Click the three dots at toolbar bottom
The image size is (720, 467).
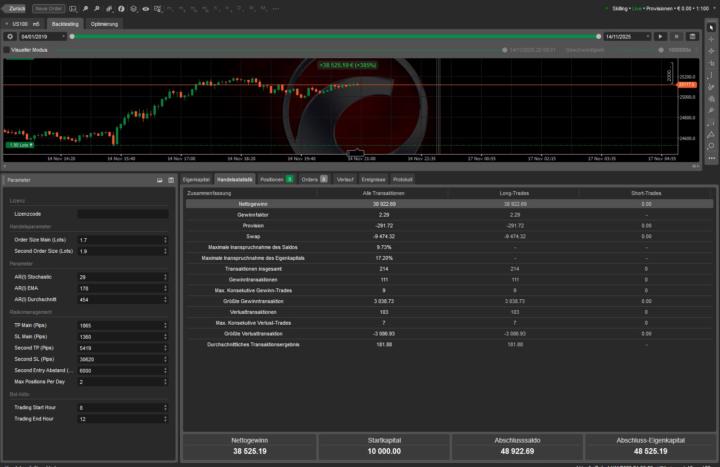pyautogui.click(x=711, y=158)
